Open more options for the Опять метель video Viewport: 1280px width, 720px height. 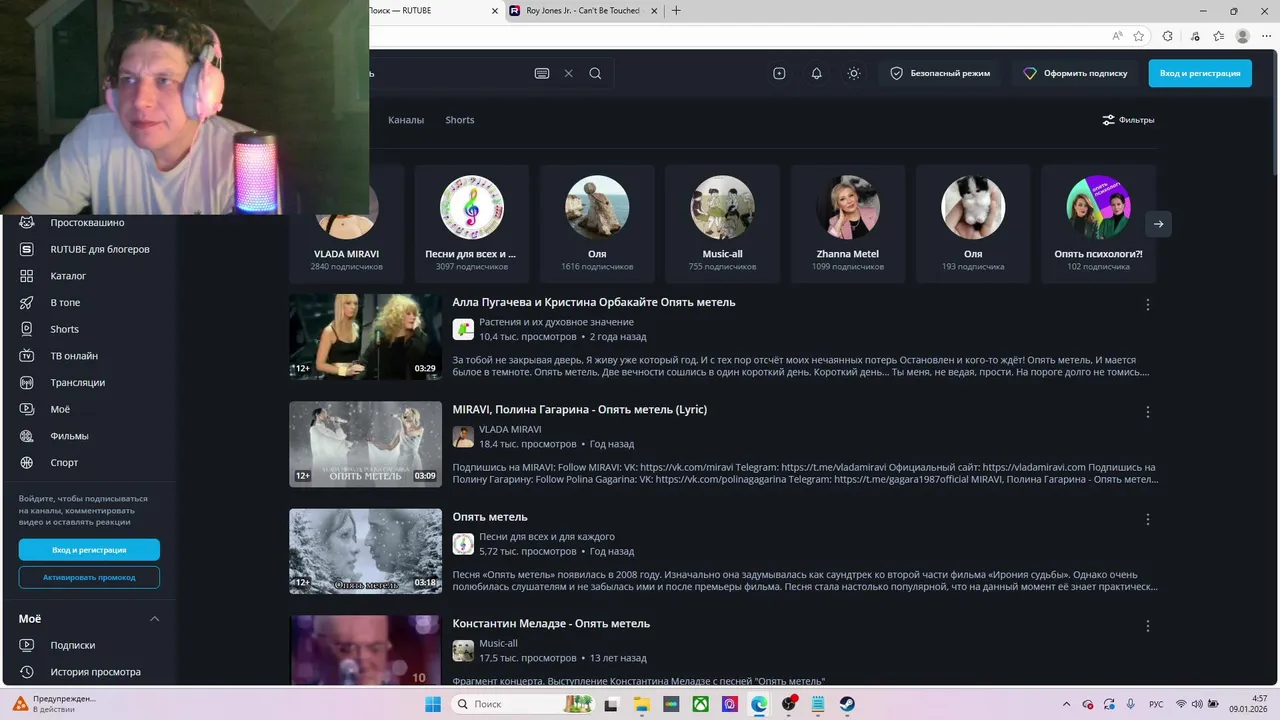[x=1148, y=519]
